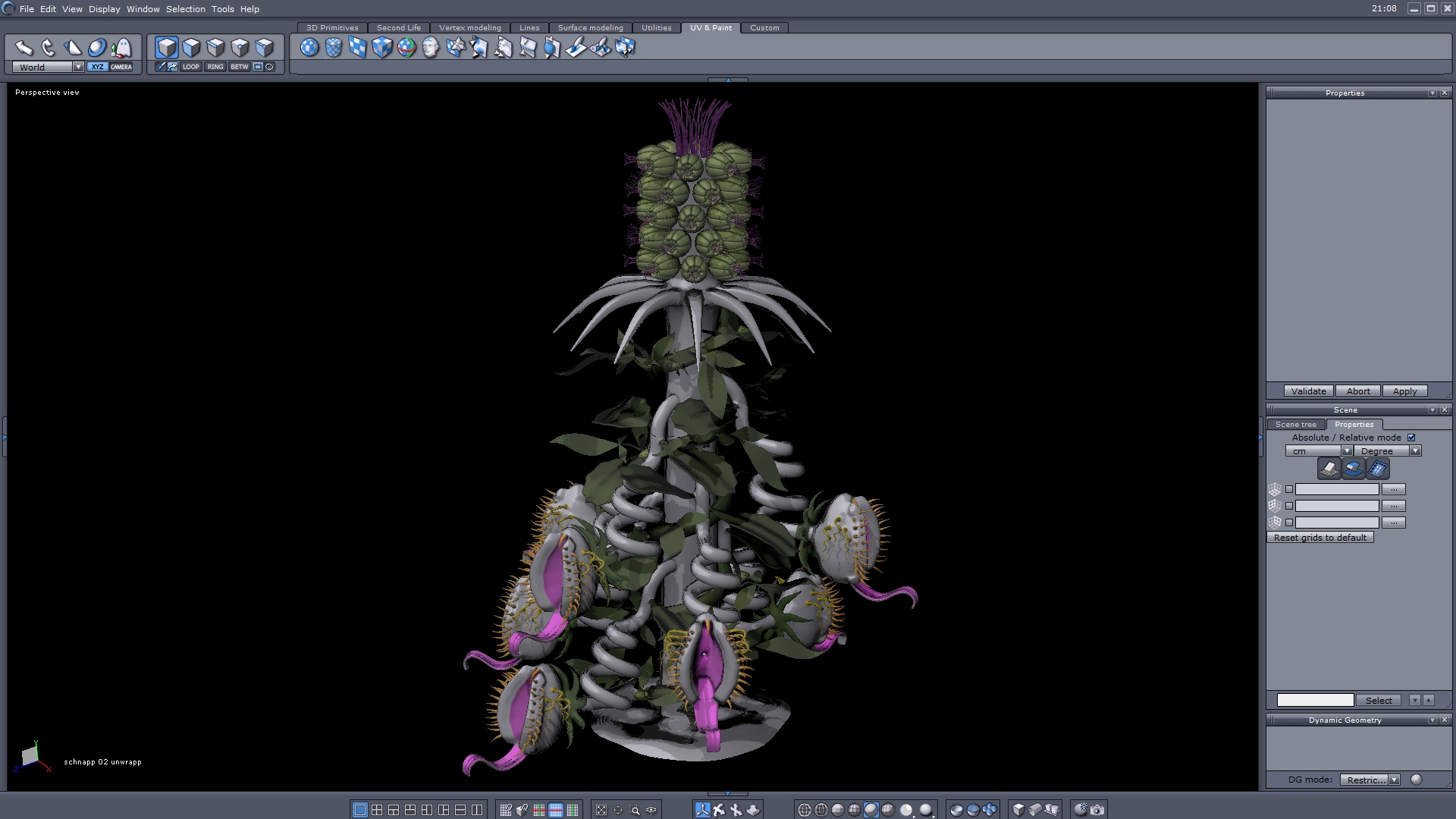Toggle the CAMERA axis mode
Image resolution: width=1456 pixels, height=819 pixels.
(x=121, y=67)
